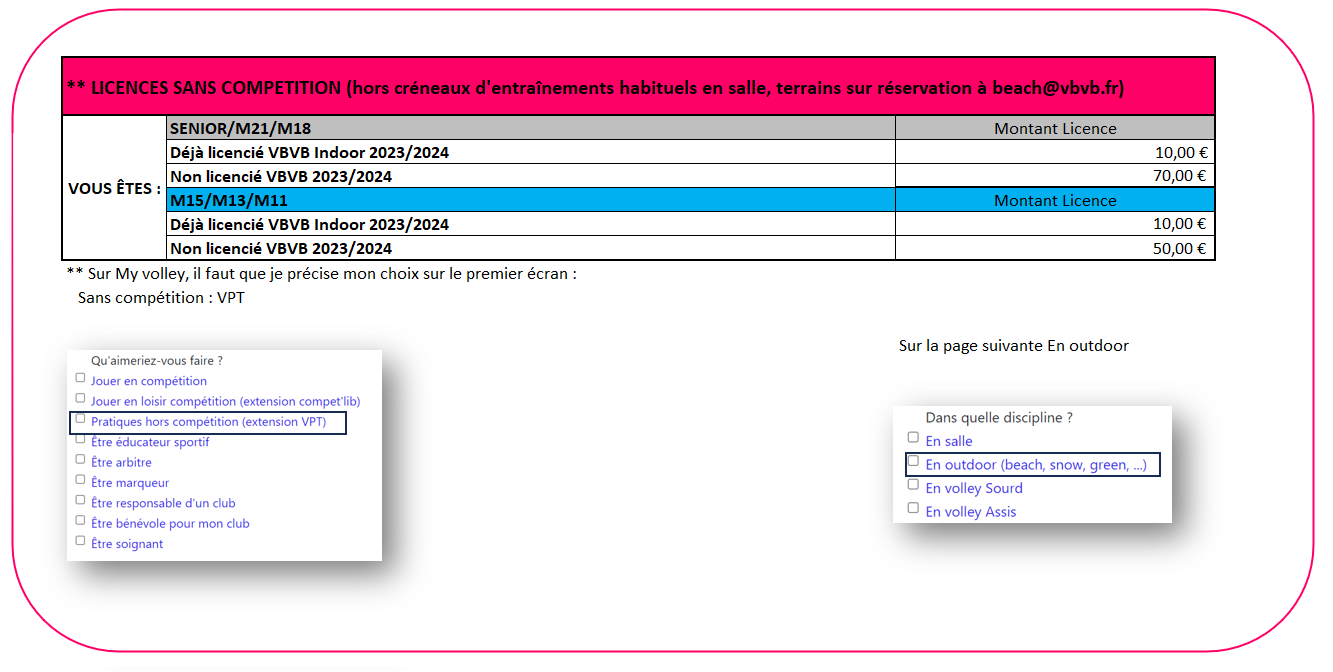
Task: Click the Être arbitre link text
Action: (121, 462)
